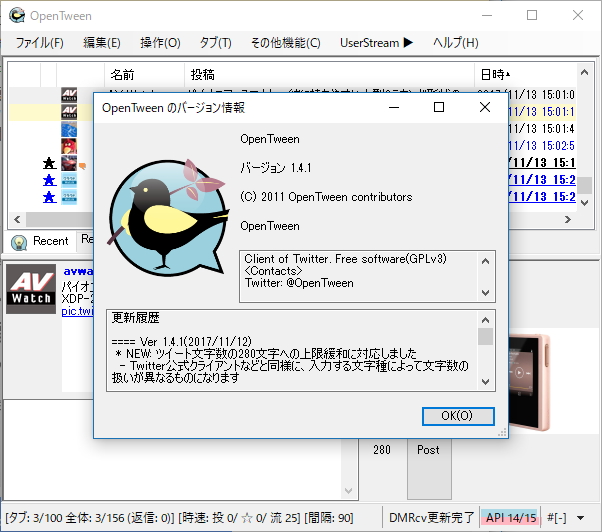Click the DMRcv更新完了 status text
This screenshot has width=602, height=532.
(432, 518)
